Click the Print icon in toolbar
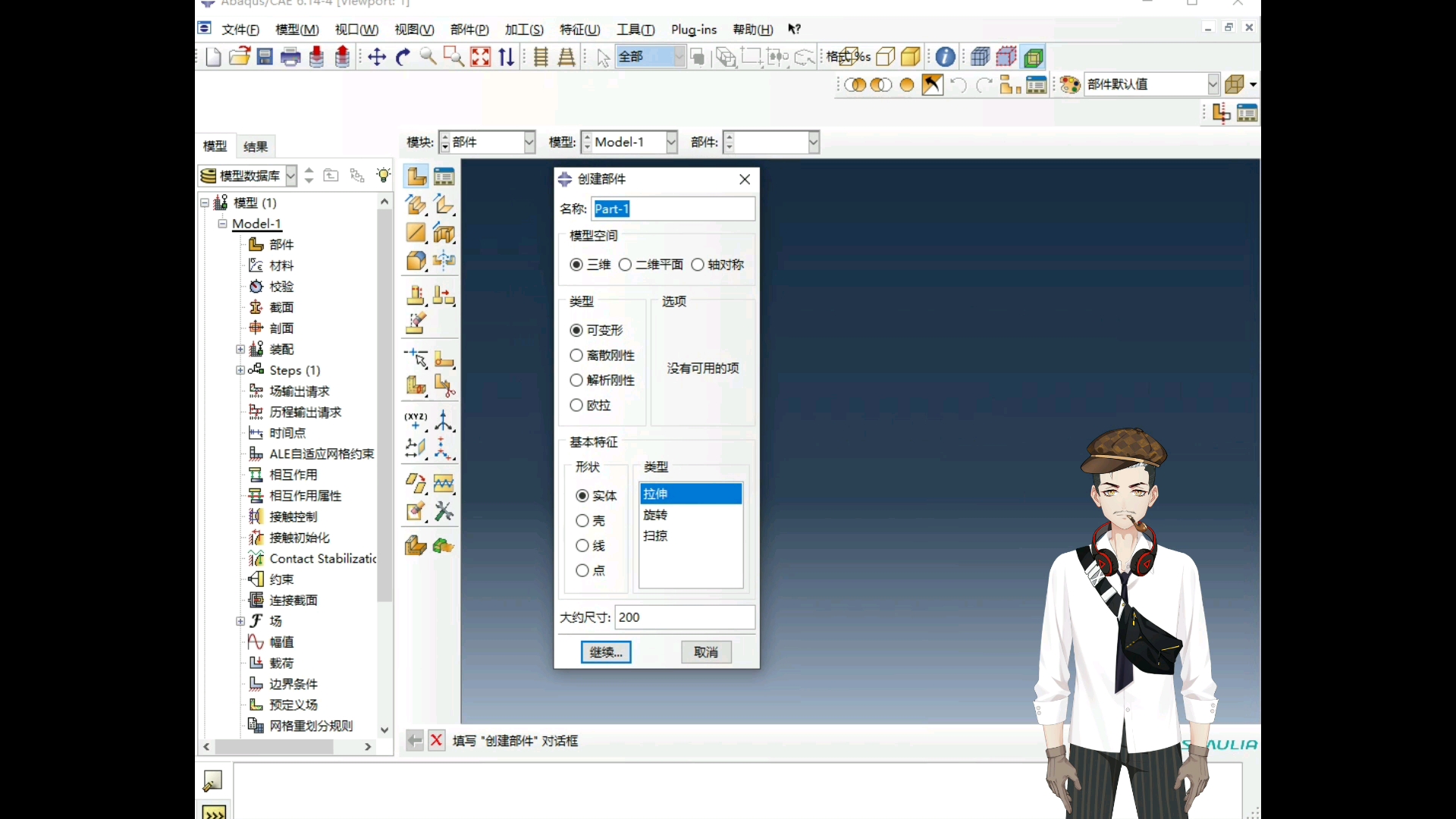The height and width of the screenshot is (819, 1456). [x=290, y=57]
